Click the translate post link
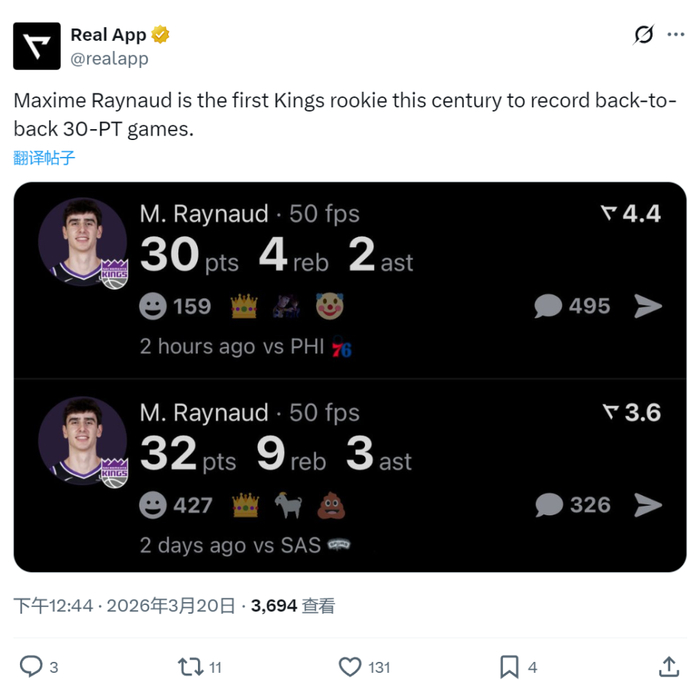 [x=44, y=157]
